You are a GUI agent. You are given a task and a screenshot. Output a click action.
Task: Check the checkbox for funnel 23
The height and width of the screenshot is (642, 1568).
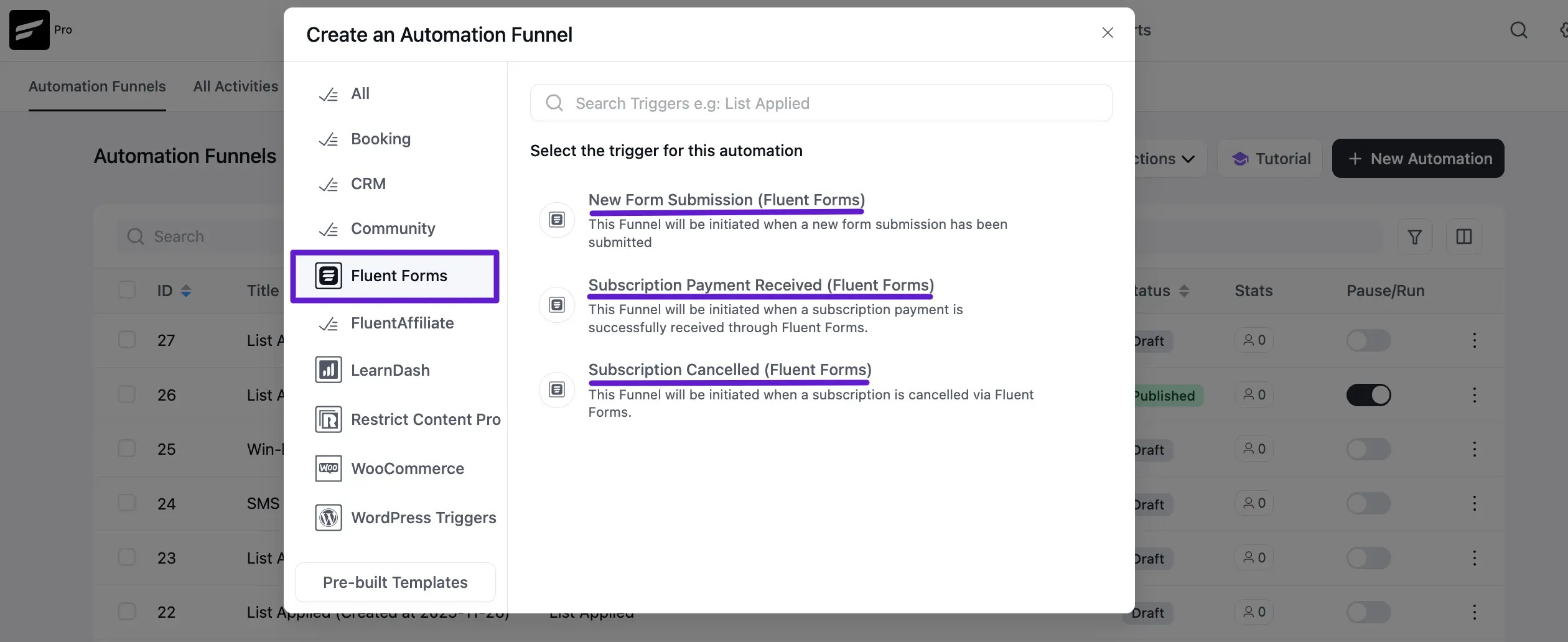pyautogui.click(x=127, y=557)
